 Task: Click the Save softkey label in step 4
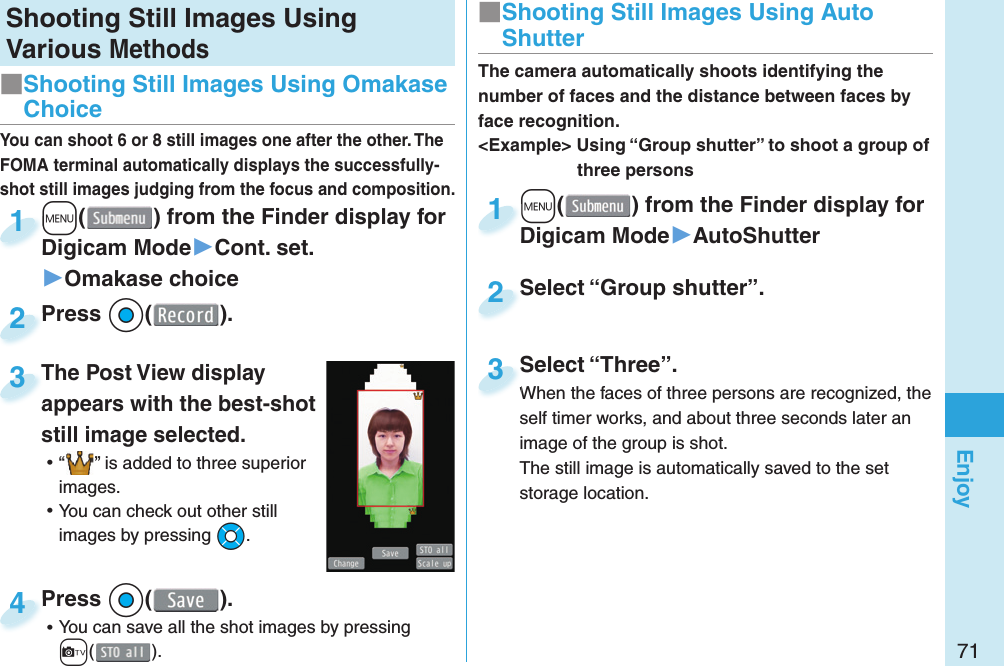(186, 600)
